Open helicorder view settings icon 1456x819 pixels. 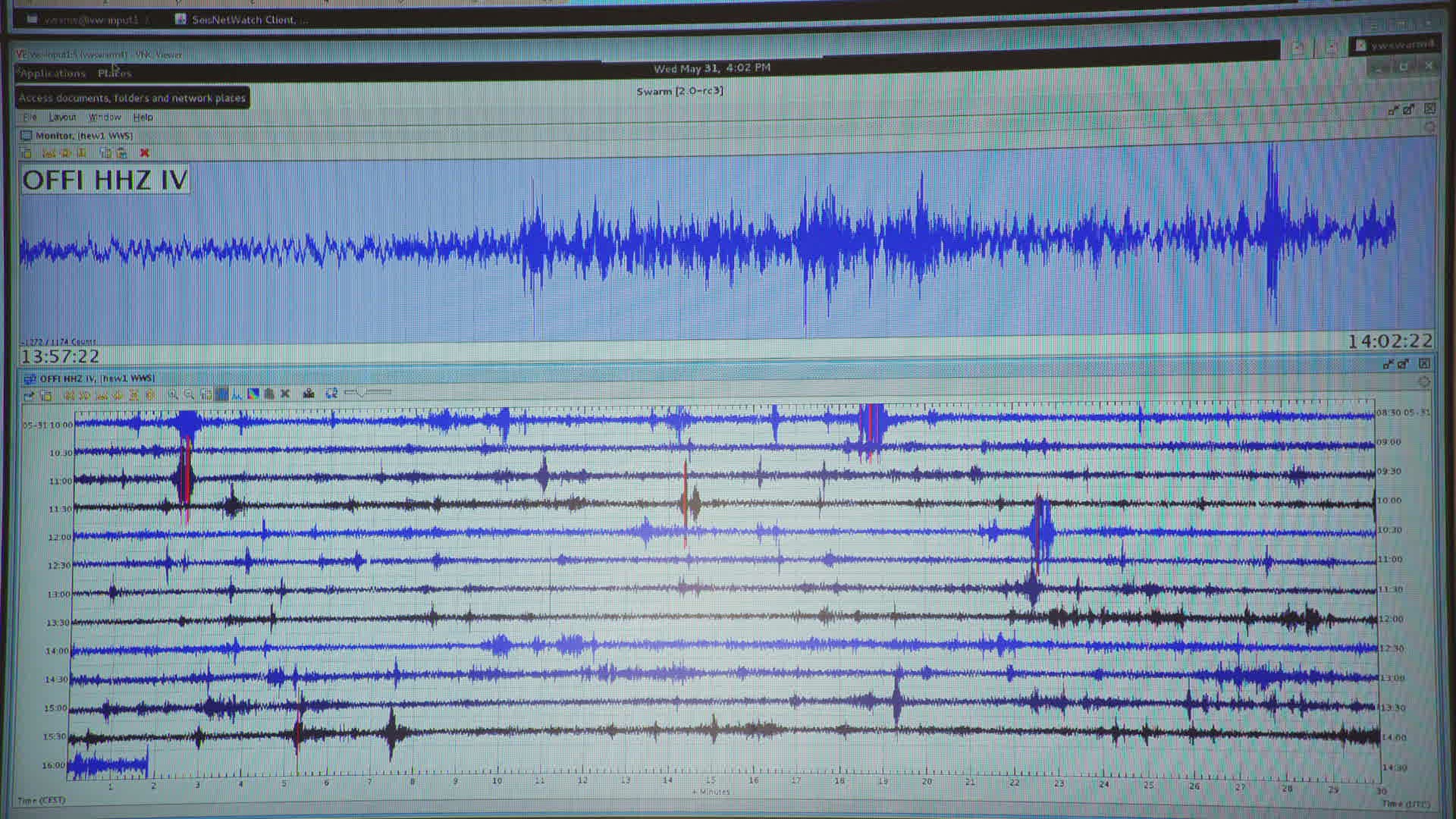pyautogui.click(x=46, y=395)
